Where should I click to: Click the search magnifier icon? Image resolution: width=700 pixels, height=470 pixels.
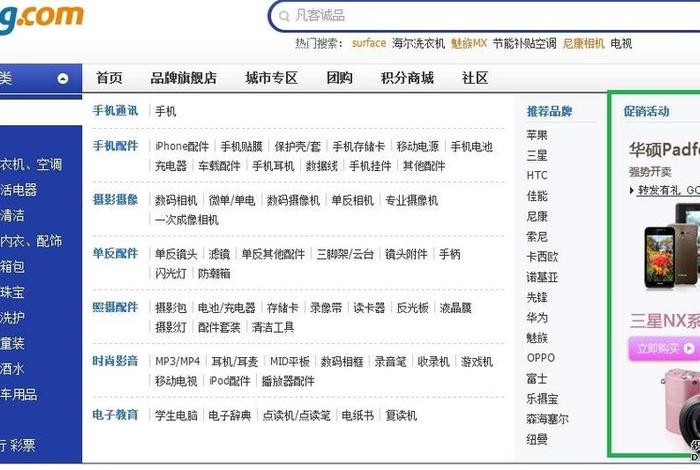coord(284,16)
